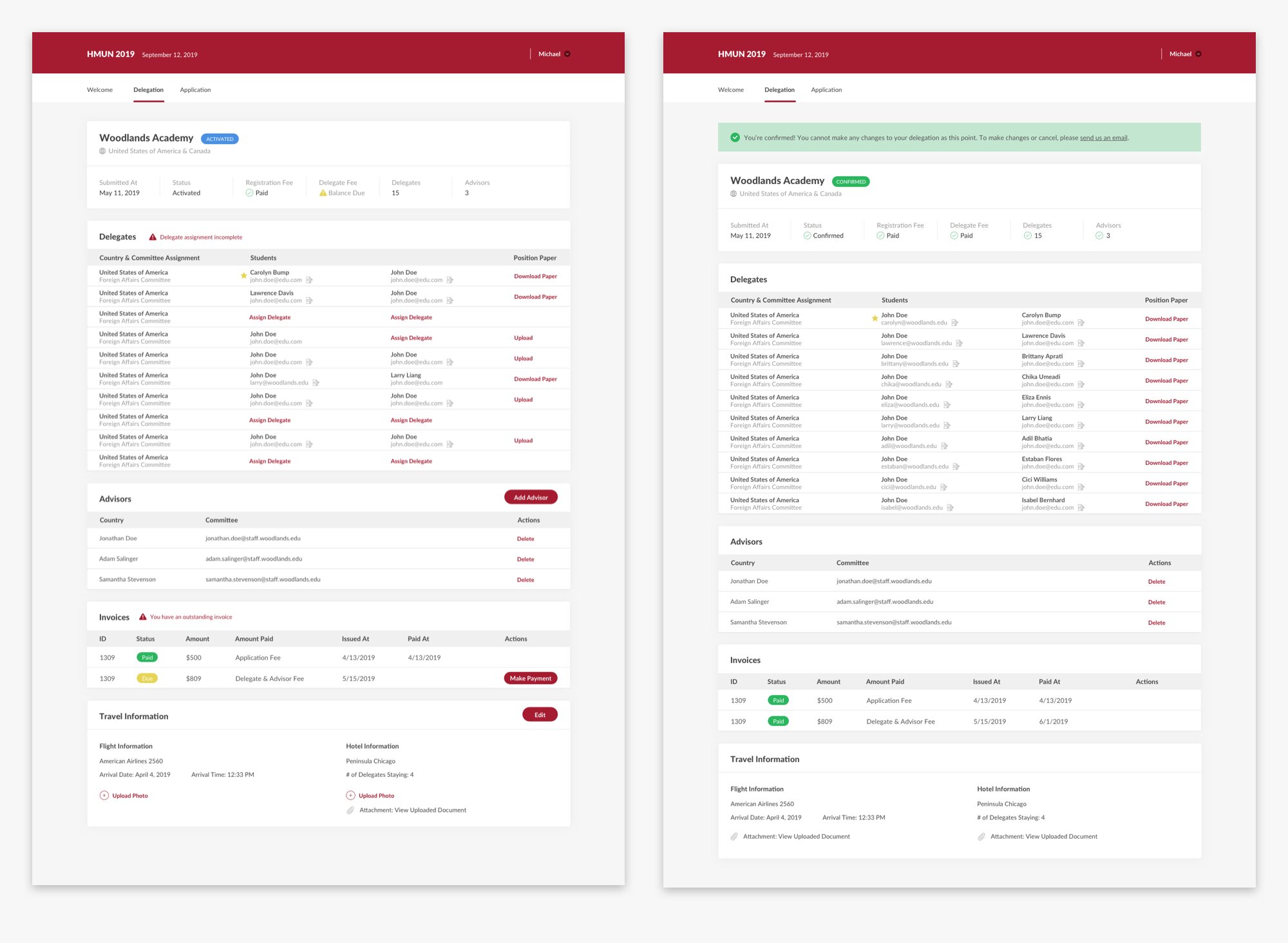Click the 'send us an email' link

click(x=1104, y=137)
